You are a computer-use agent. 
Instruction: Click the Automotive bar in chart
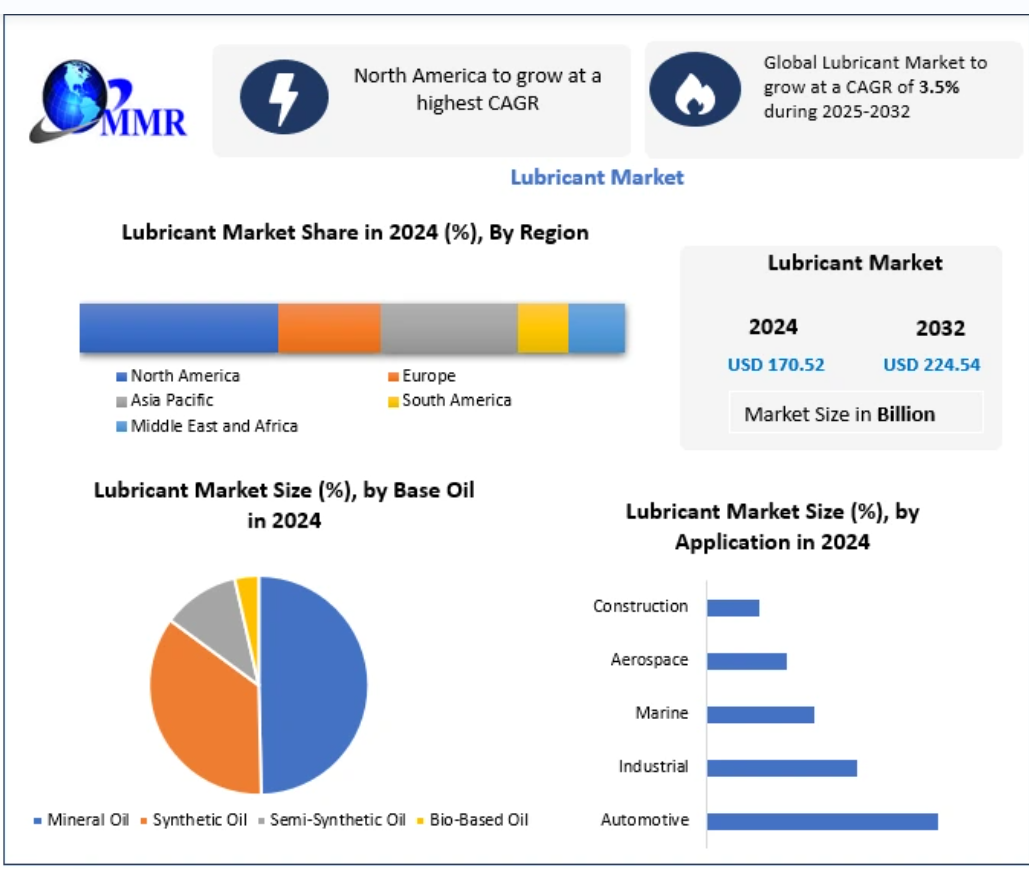pyautogui.click(x=822, y=821)
